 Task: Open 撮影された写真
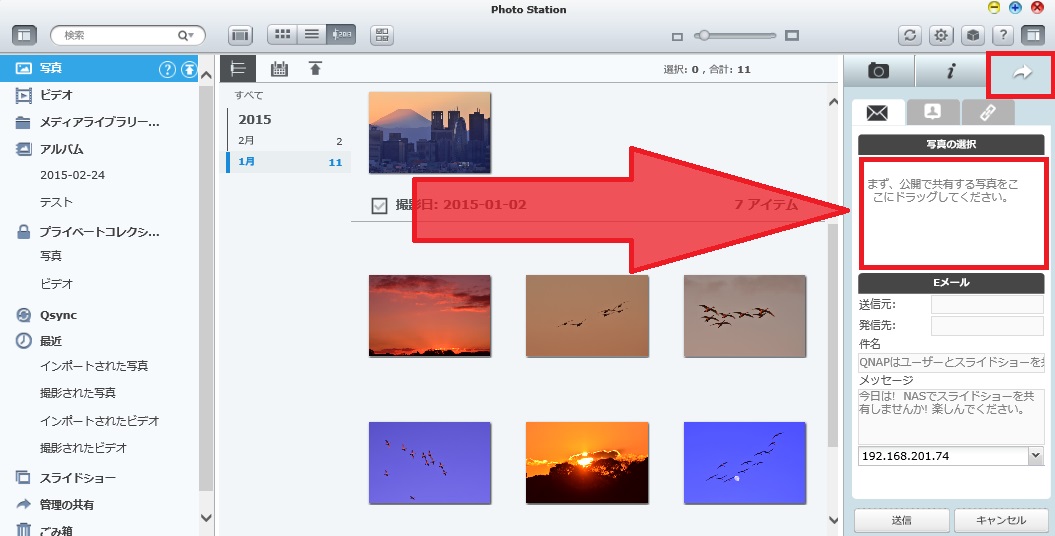(x=77, y=393)
